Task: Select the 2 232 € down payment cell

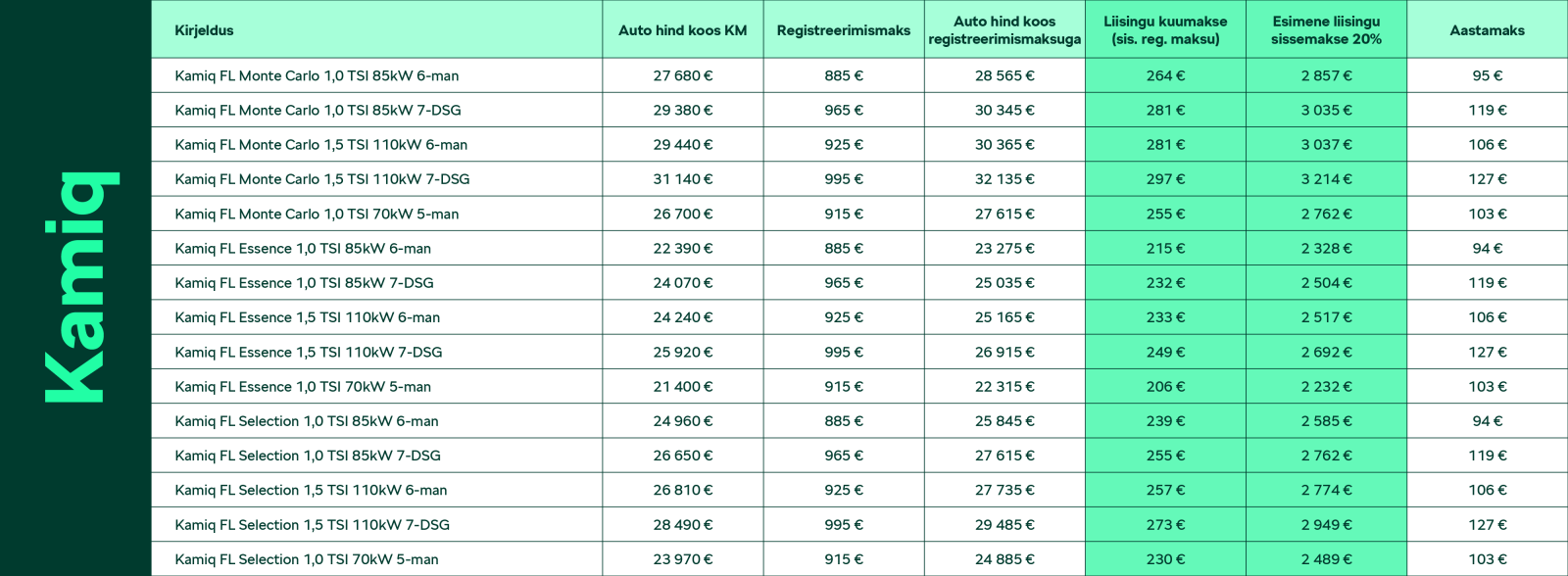Action: point(1326,387)
